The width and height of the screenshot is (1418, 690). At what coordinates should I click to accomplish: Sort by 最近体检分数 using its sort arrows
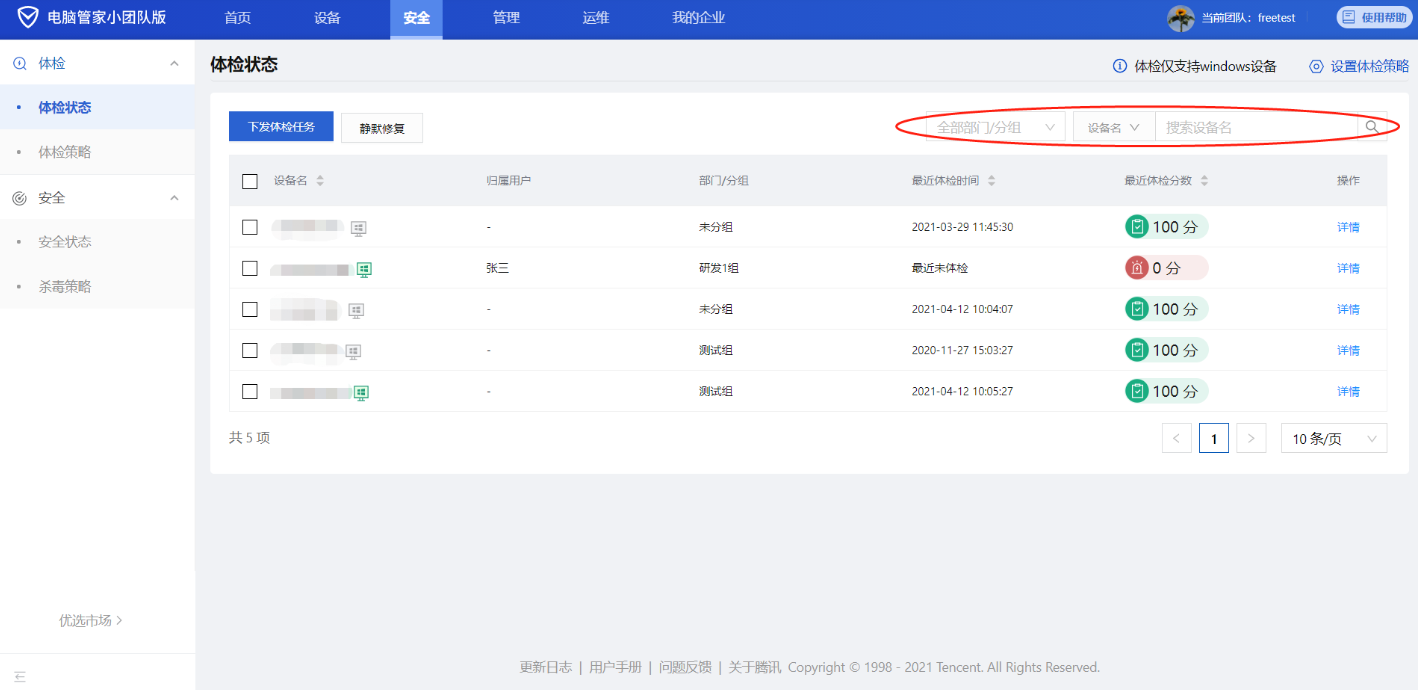pyautogui.click(x=1204, y=181)
